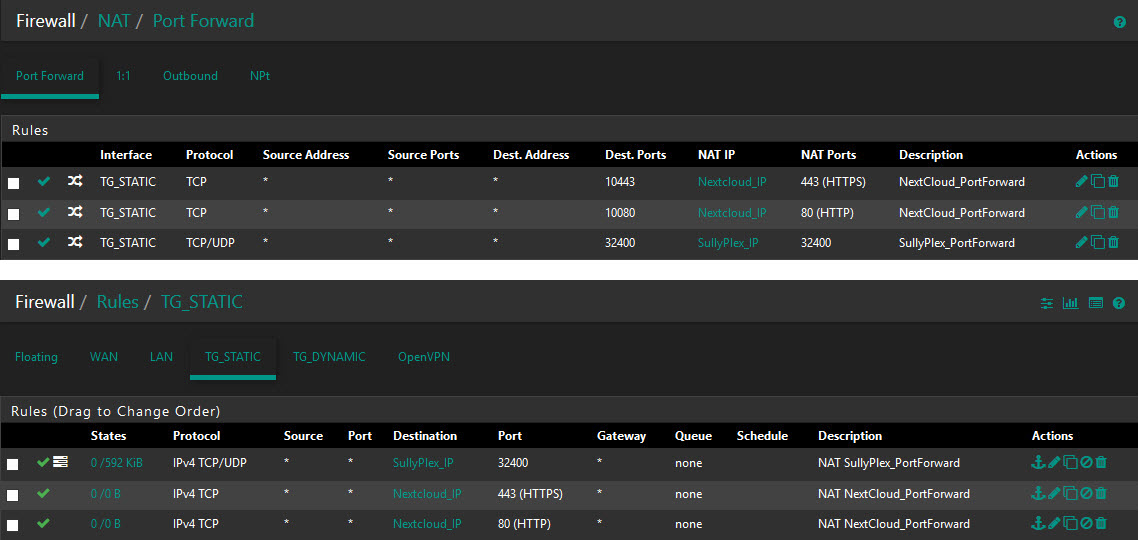This screenshot has width=1138, height=540.
Task: Select the checkbox for NAT rule 10443
Action: [14, 184]
